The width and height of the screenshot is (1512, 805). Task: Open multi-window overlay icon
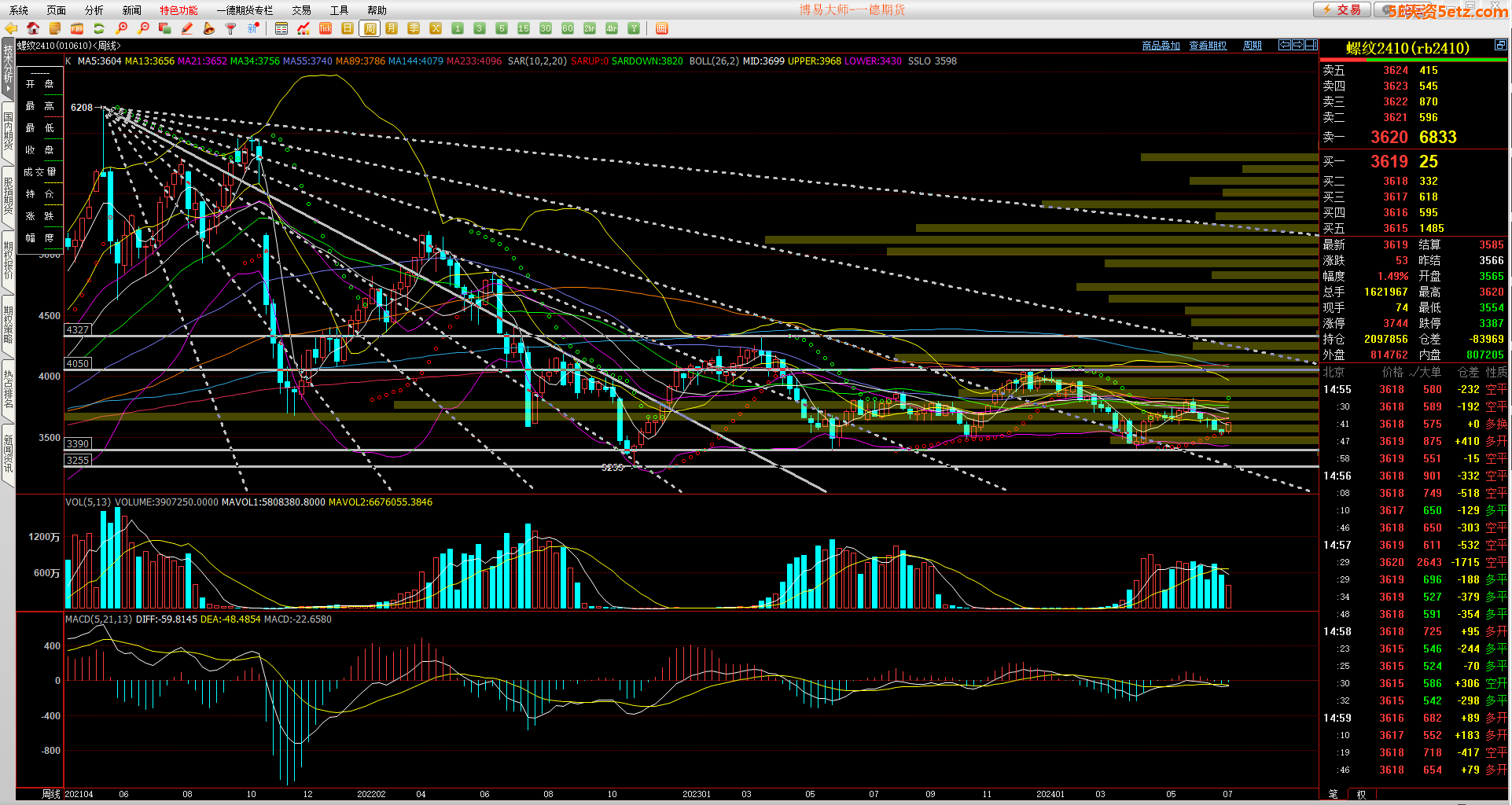165,28
